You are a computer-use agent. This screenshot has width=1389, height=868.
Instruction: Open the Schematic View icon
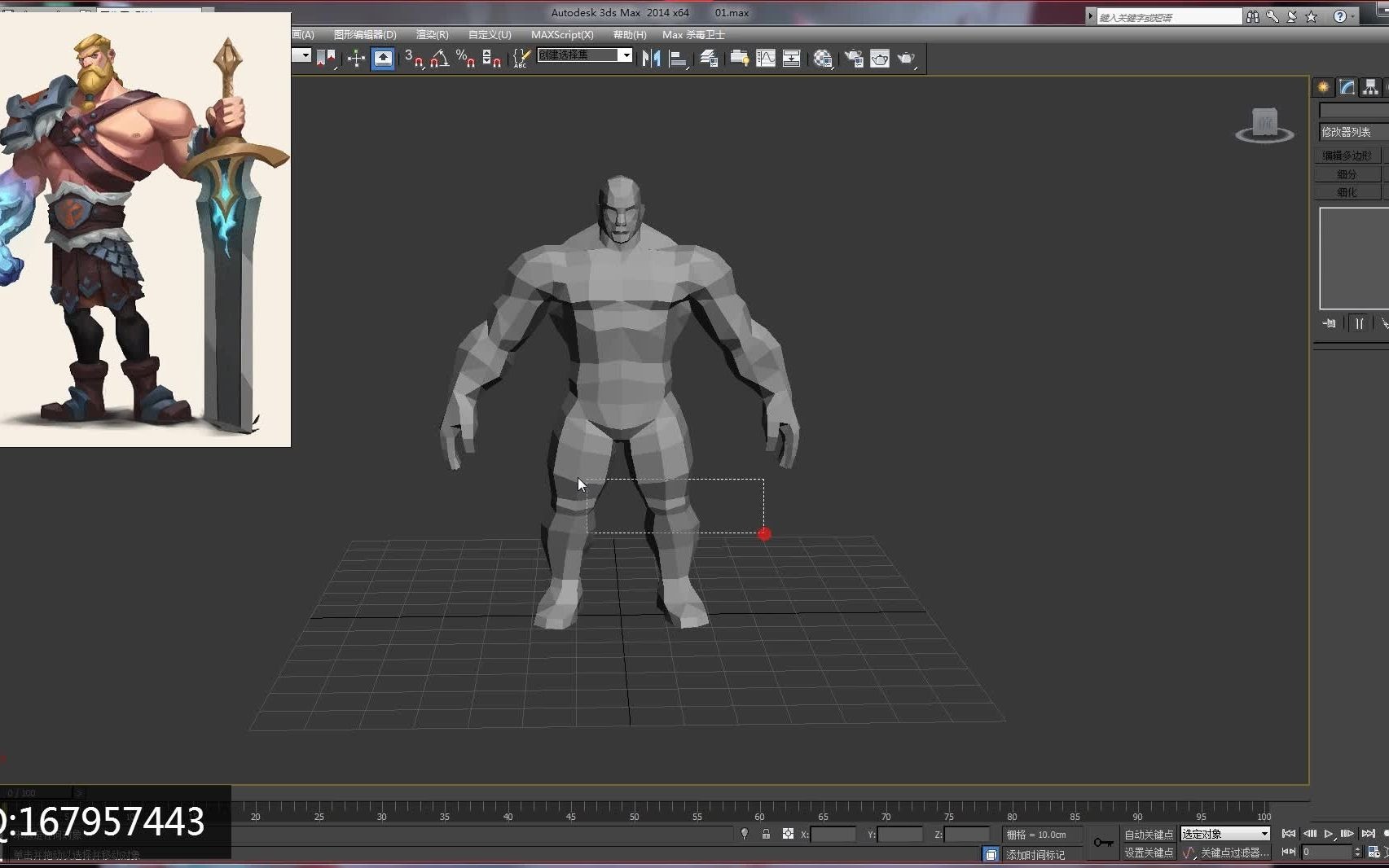(x=791, y=58)
